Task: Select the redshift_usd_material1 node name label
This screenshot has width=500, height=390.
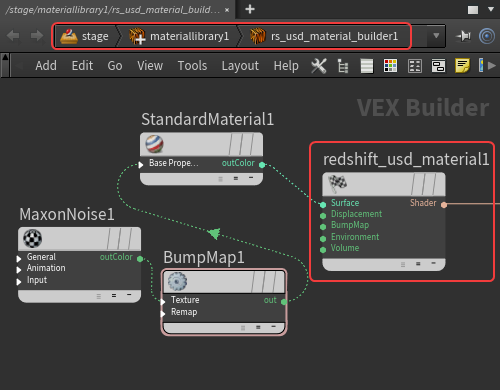Action: point(406,159)
